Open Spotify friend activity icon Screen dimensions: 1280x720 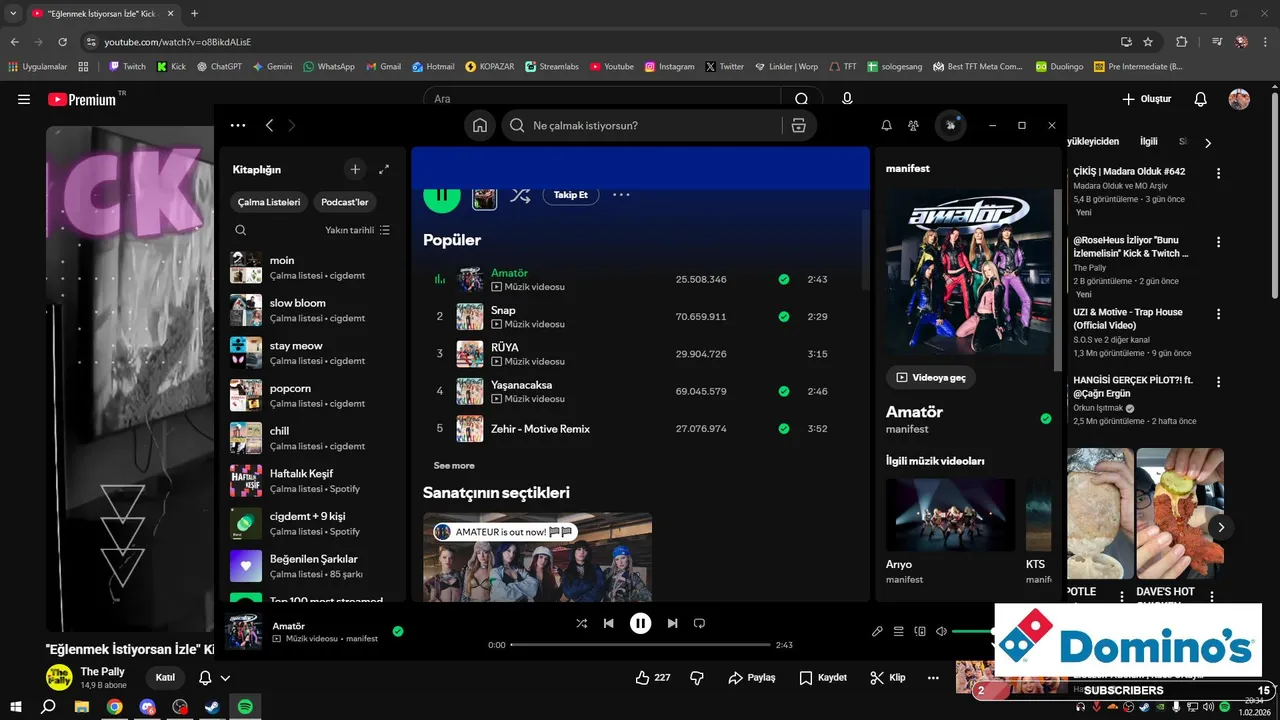pos(913,126)
